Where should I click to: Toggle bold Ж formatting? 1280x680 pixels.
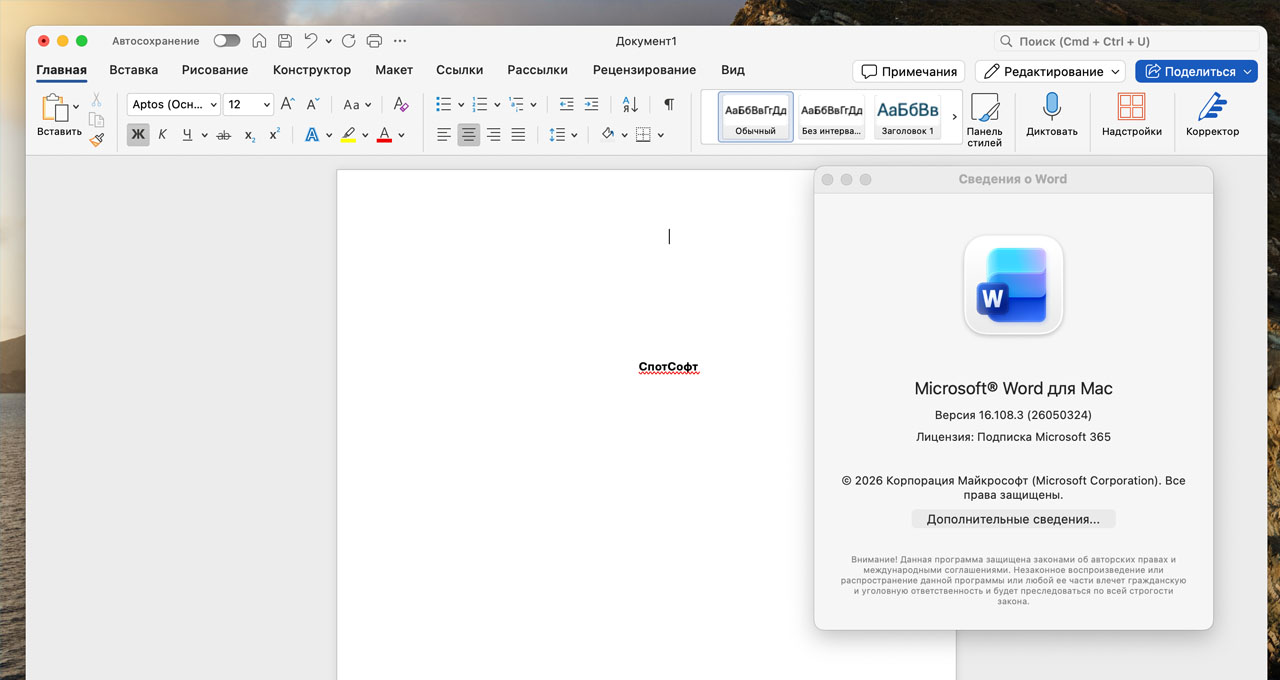coord(138,135)
